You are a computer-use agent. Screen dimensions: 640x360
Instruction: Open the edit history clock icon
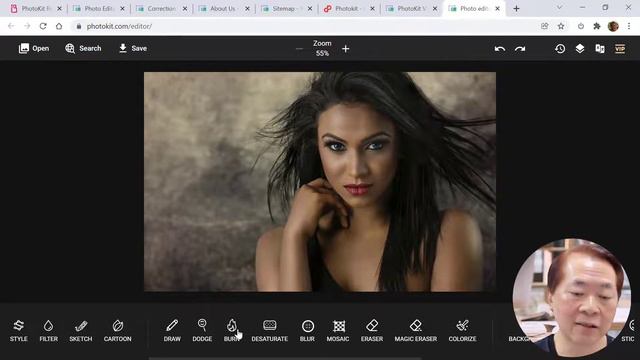click(560, 49)
